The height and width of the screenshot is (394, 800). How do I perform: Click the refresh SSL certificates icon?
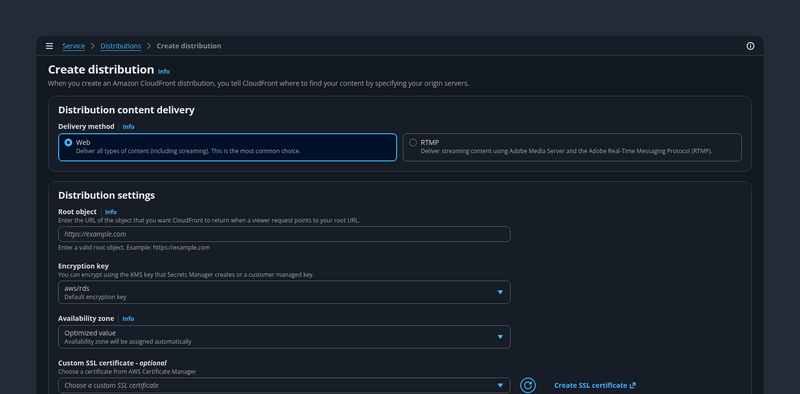(528, 385)
